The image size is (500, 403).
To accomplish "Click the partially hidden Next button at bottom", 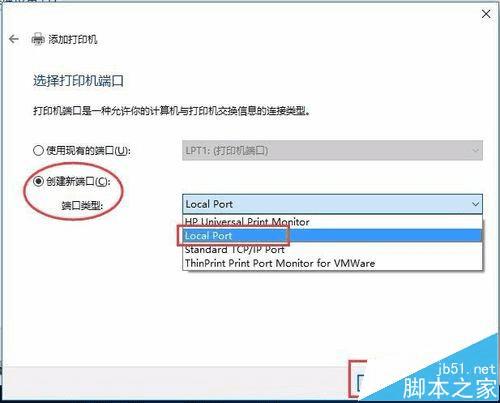I will [359, 380].
